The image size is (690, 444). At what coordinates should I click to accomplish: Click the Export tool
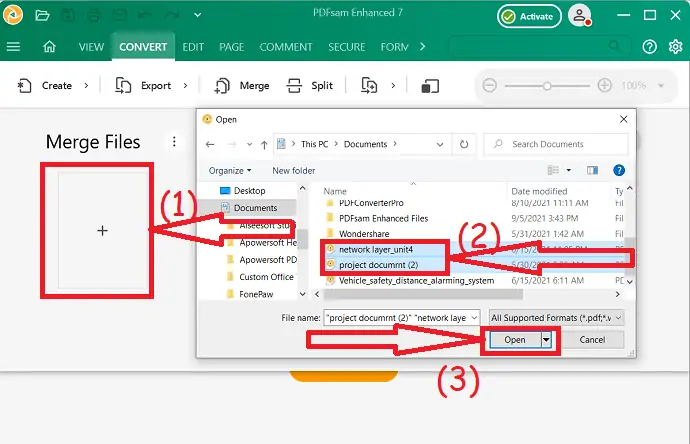143,85
